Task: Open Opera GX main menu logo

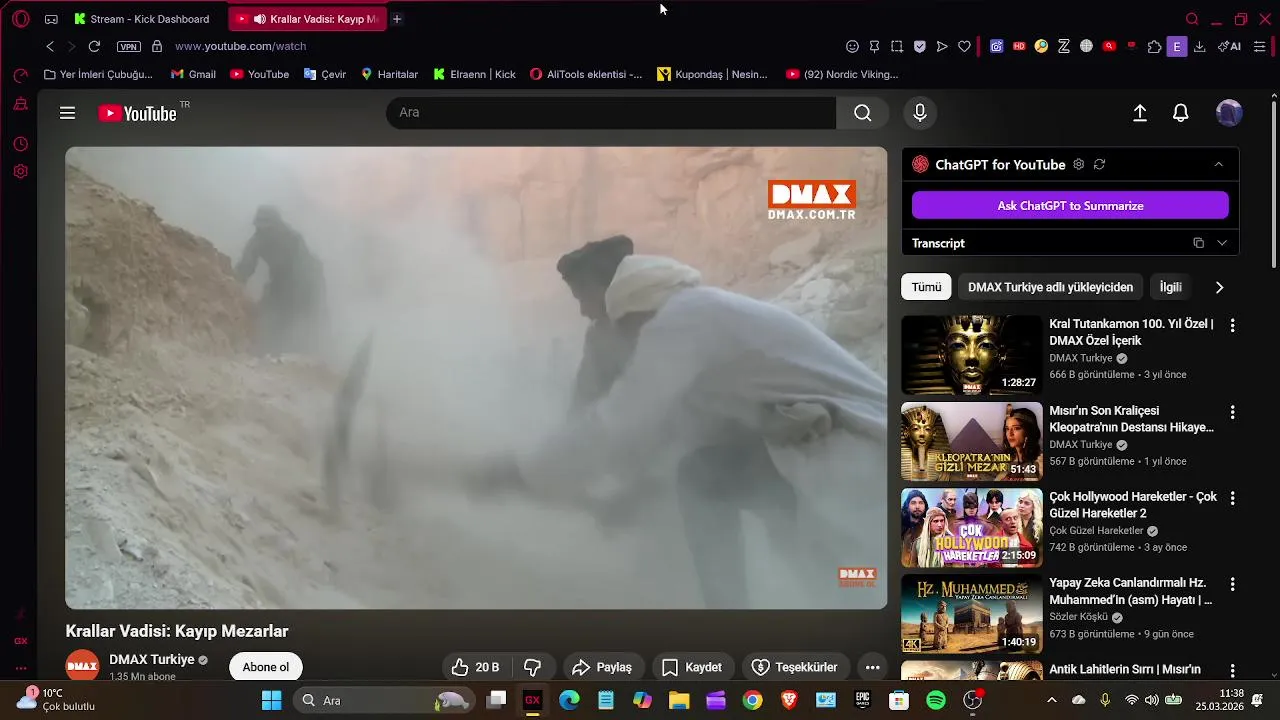Action: (20, 19)
